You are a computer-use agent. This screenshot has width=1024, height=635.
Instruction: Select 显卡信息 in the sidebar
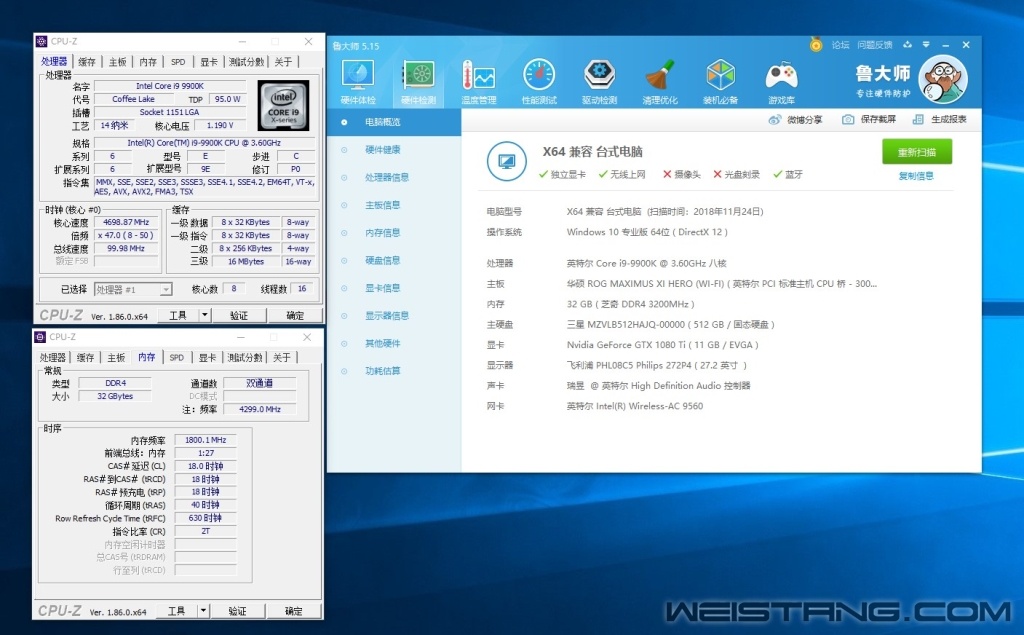pos(394,288)
